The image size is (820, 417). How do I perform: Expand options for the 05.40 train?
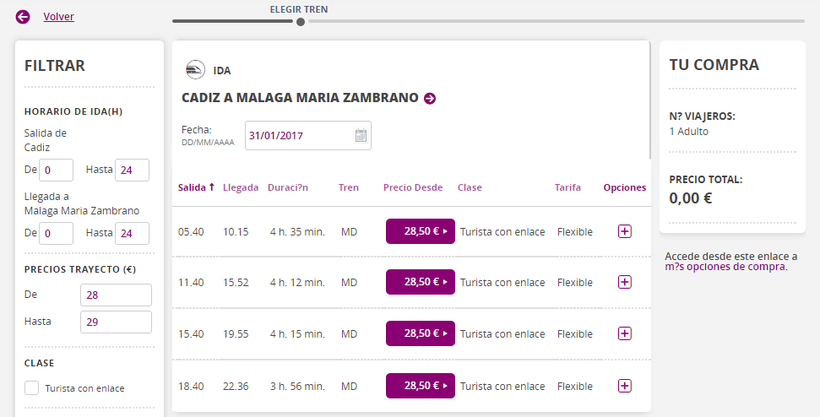[x=625, y=231]
